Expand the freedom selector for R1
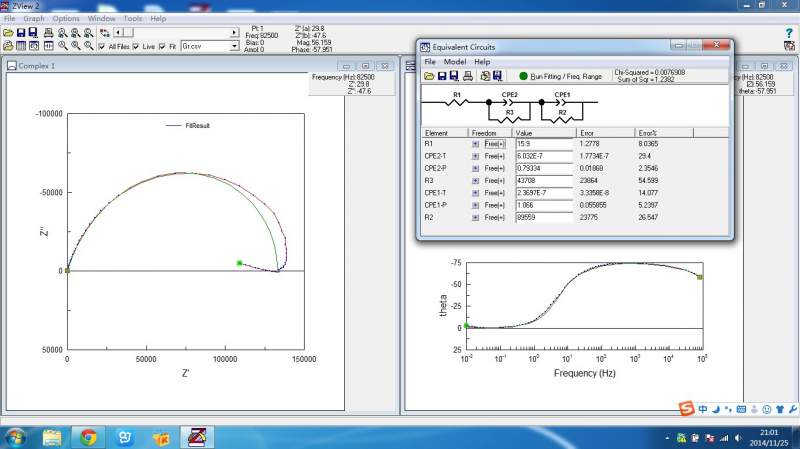Viewport: 800px width, 449px height. pyautogui.click(x=475, y=145)
